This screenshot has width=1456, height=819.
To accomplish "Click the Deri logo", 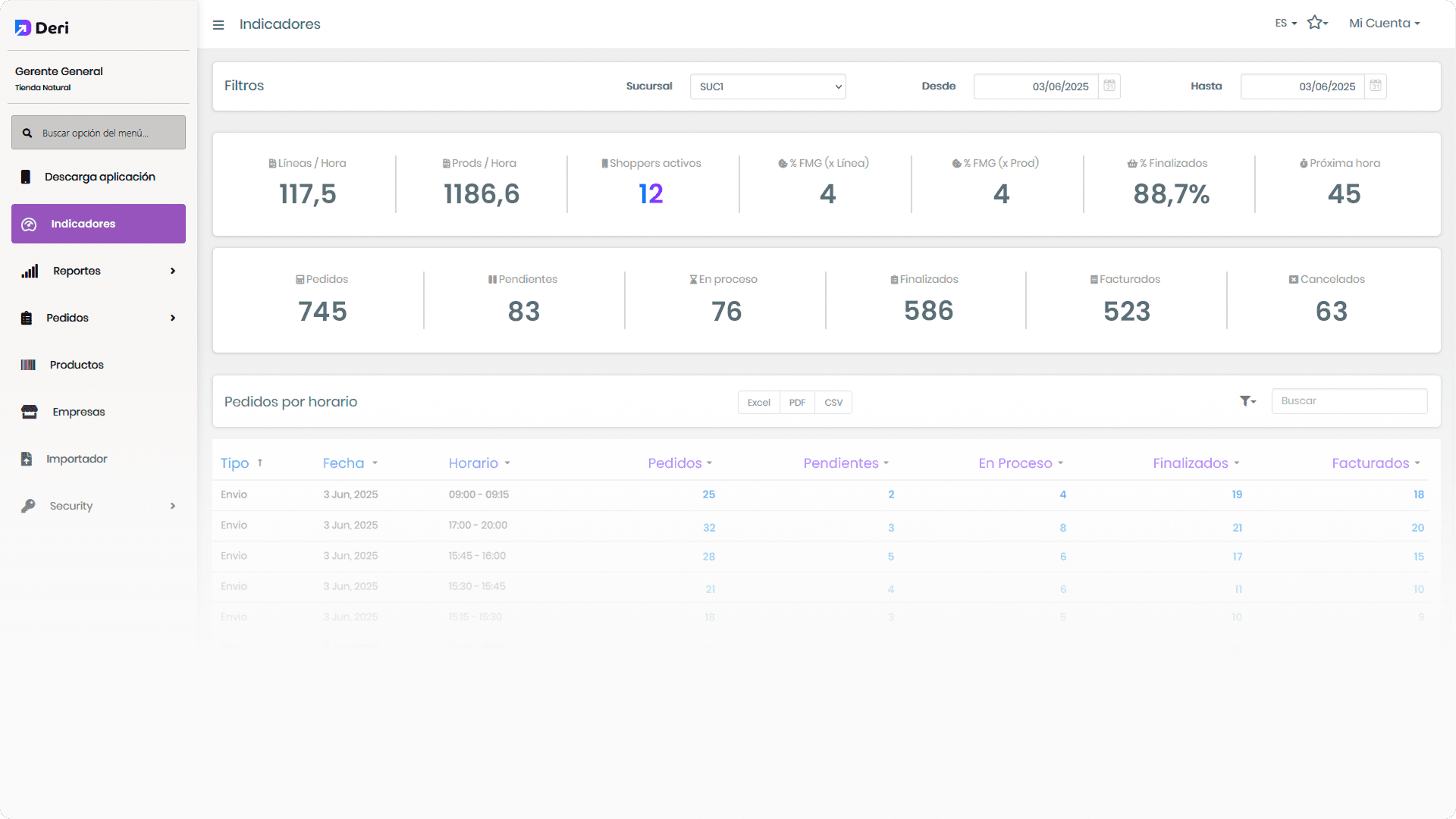I will point(42,28).
